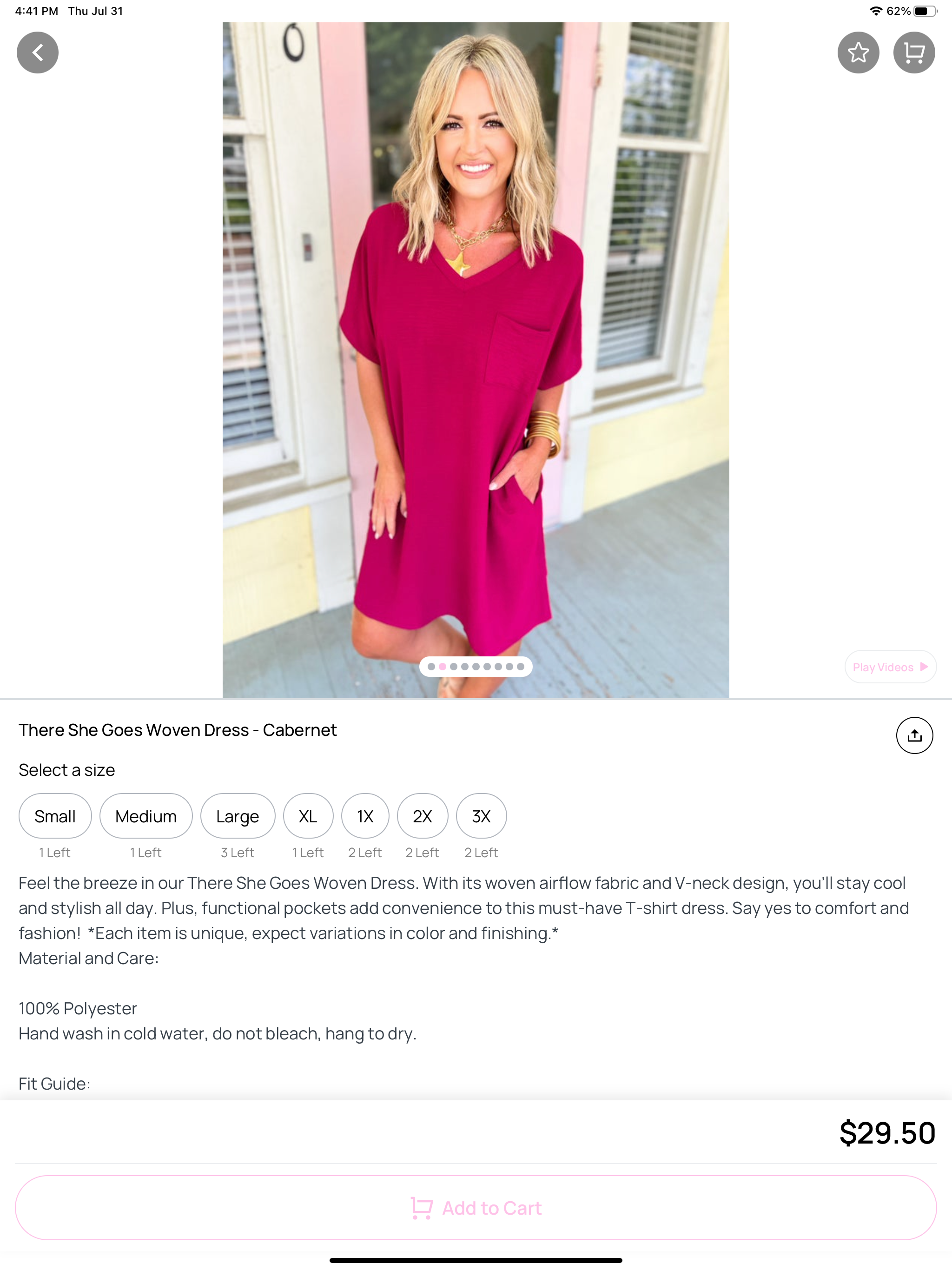Choose size 2X
This screenshot has height=1270, width=952.
[x=423, y=816]
